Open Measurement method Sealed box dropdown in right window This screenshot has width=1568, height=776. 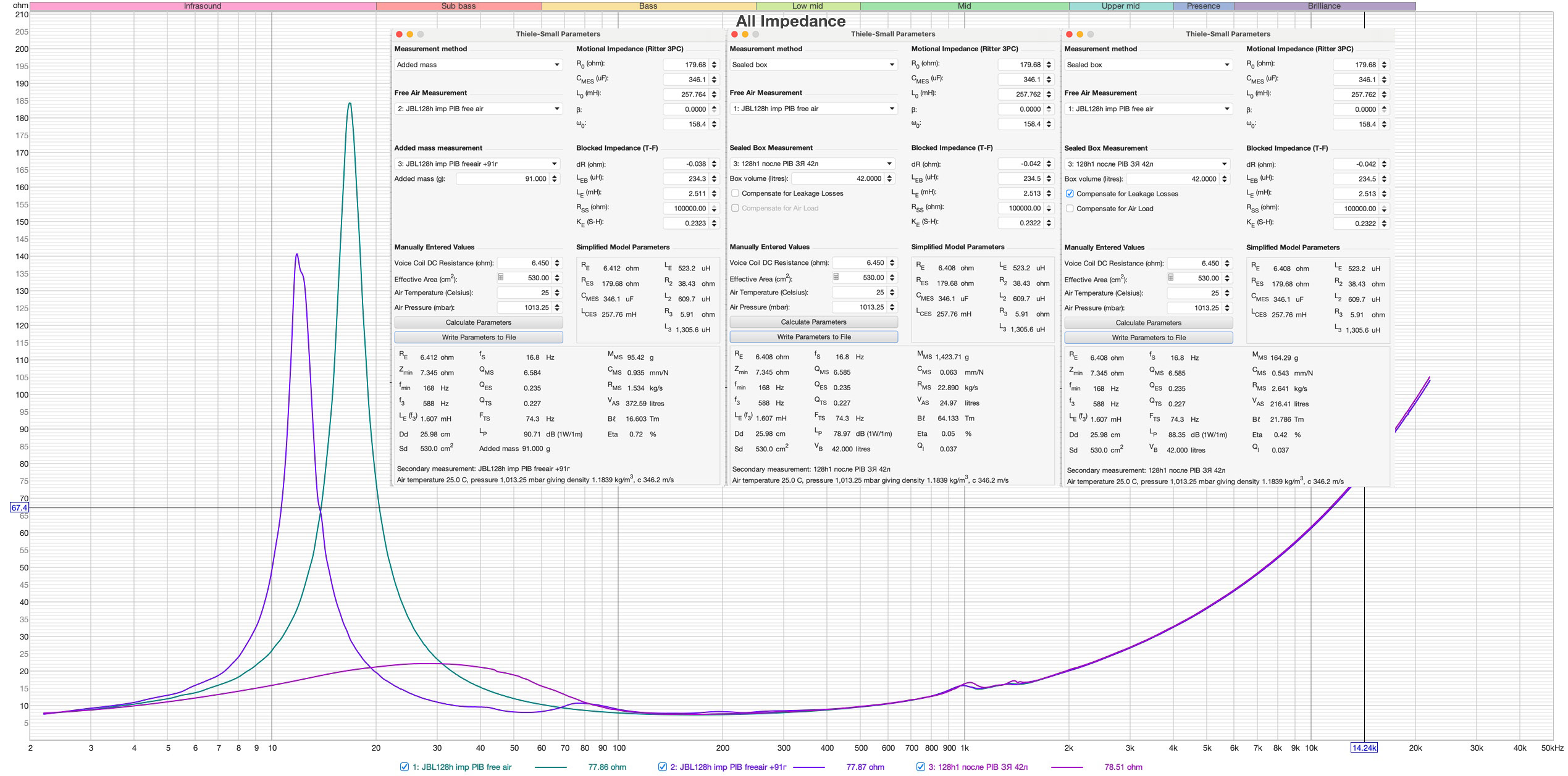point(1148,65)
